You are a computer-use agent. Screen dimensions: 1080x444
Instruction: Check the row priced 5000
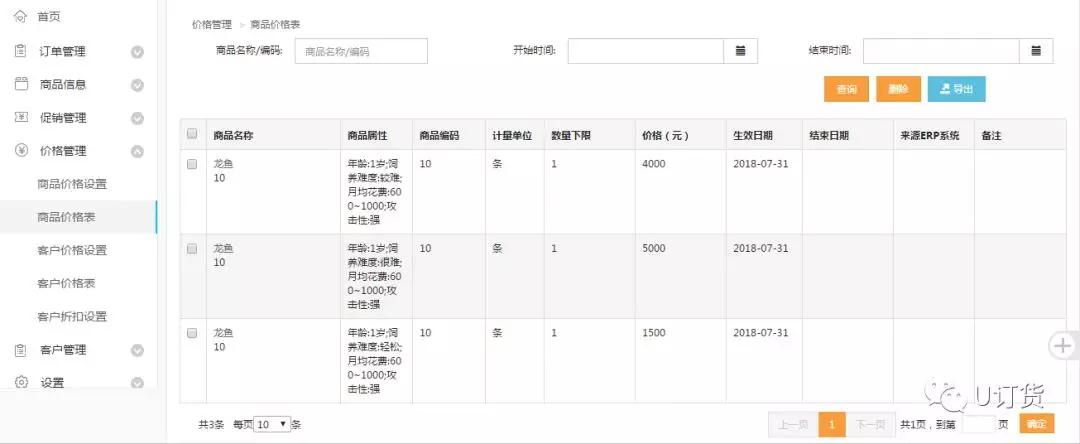(192, 249)
